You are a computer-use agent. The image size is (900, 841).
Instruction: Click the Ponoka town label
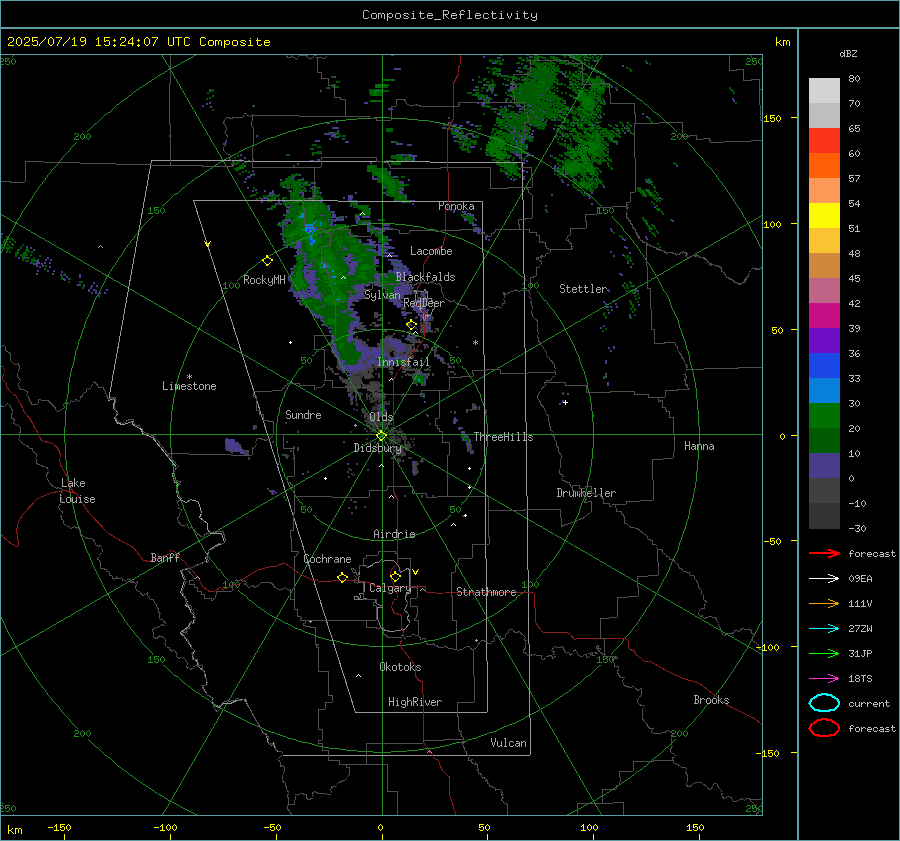[456, 206]
